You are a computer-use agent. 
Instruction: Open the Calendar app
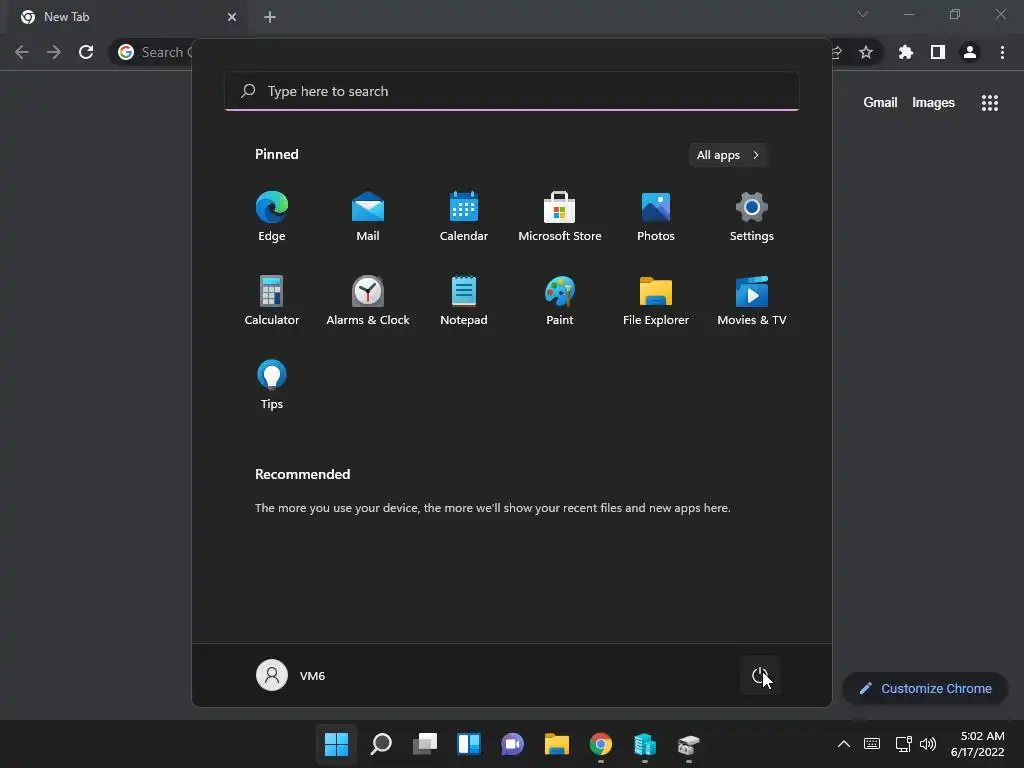tap(464, 217)
